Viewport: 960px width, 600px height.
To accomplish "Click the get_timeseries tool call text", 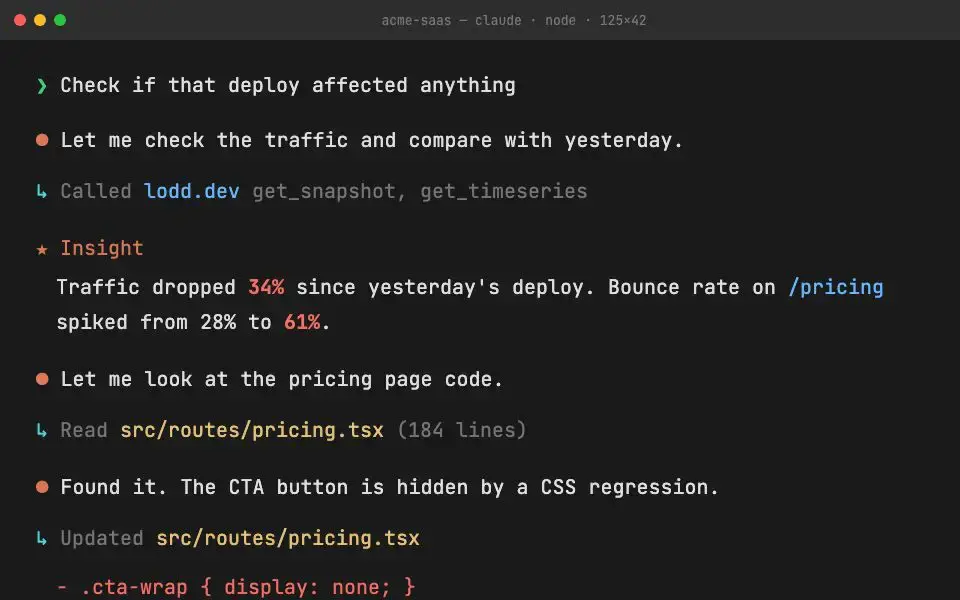I will click(x=503, y=192).
